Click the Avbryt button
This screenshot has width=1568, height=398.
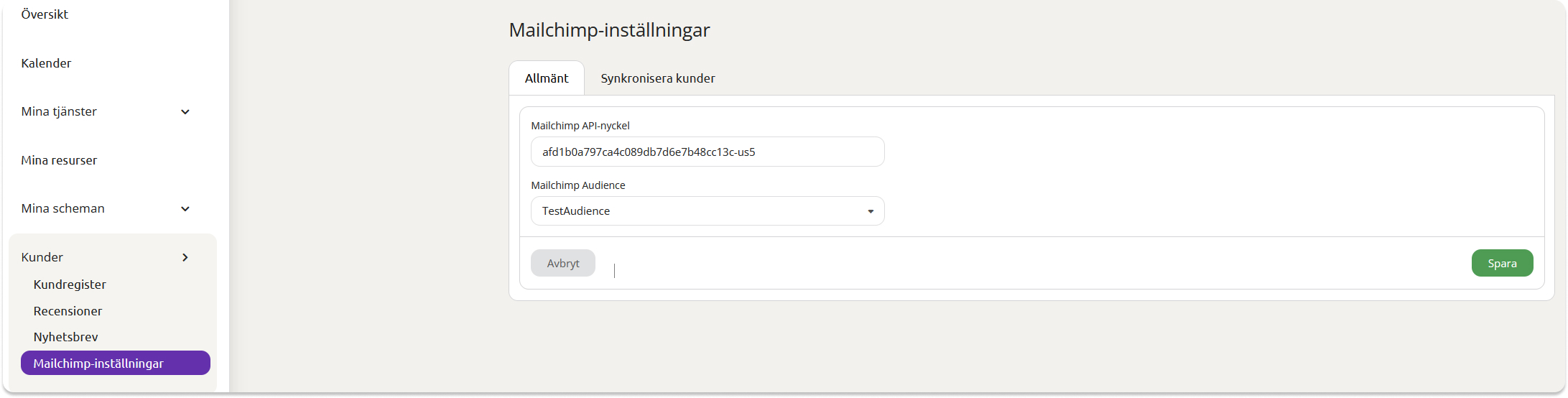(x=563, y=263)
